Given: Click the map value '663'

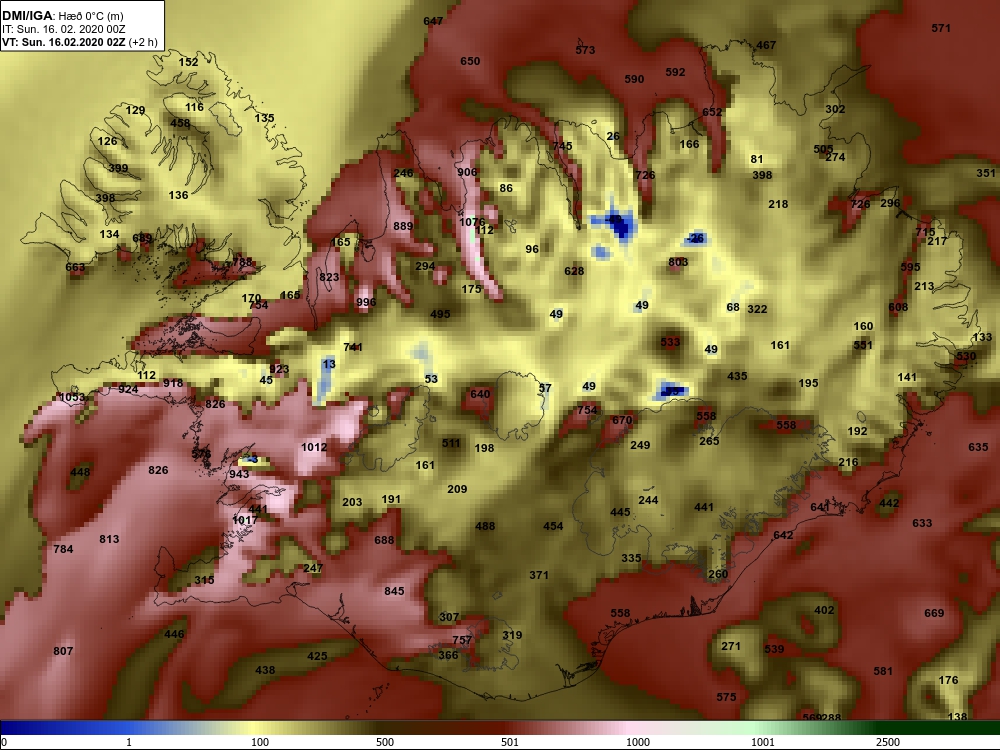Looking at the screenshot, I should (x=75, y=267).
